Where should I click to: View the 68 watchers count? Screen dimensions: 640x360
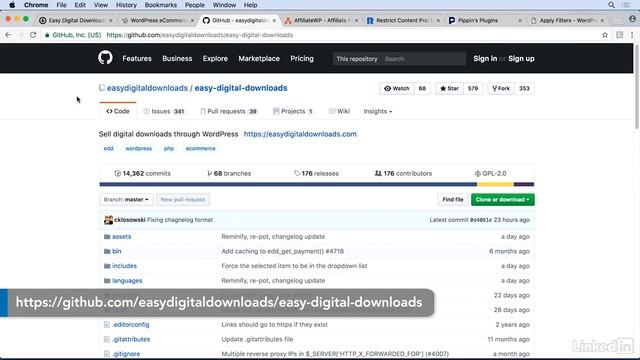[422, 89]
